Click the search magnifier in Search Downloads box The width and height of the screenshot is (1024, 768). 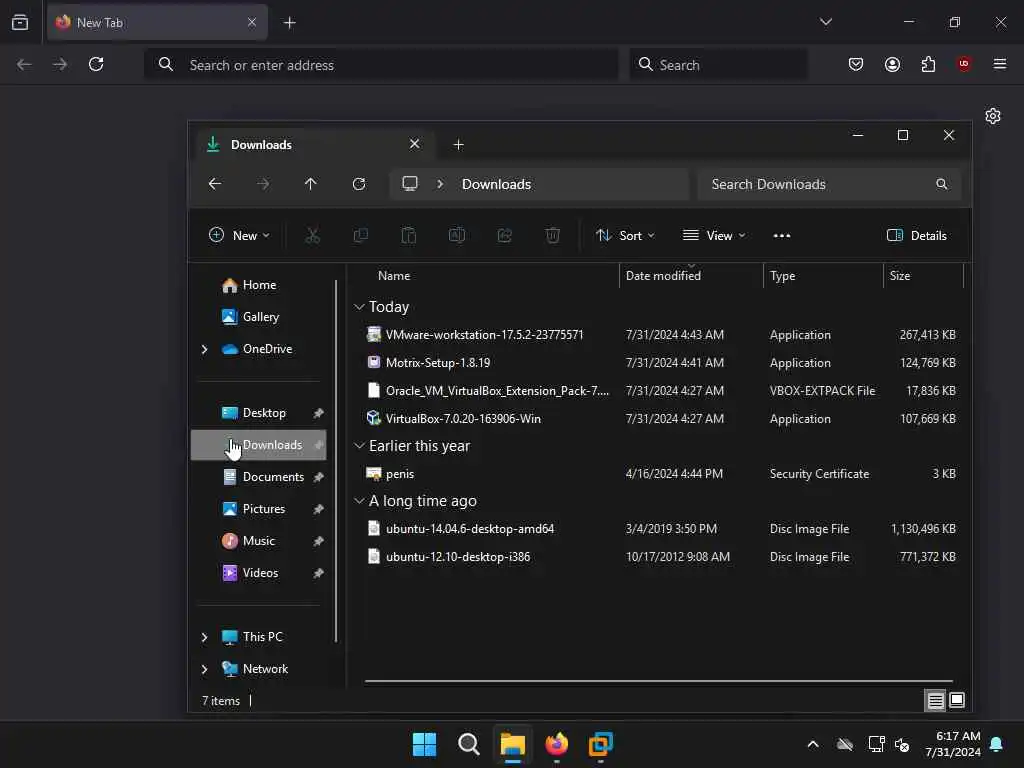[942, 184]
